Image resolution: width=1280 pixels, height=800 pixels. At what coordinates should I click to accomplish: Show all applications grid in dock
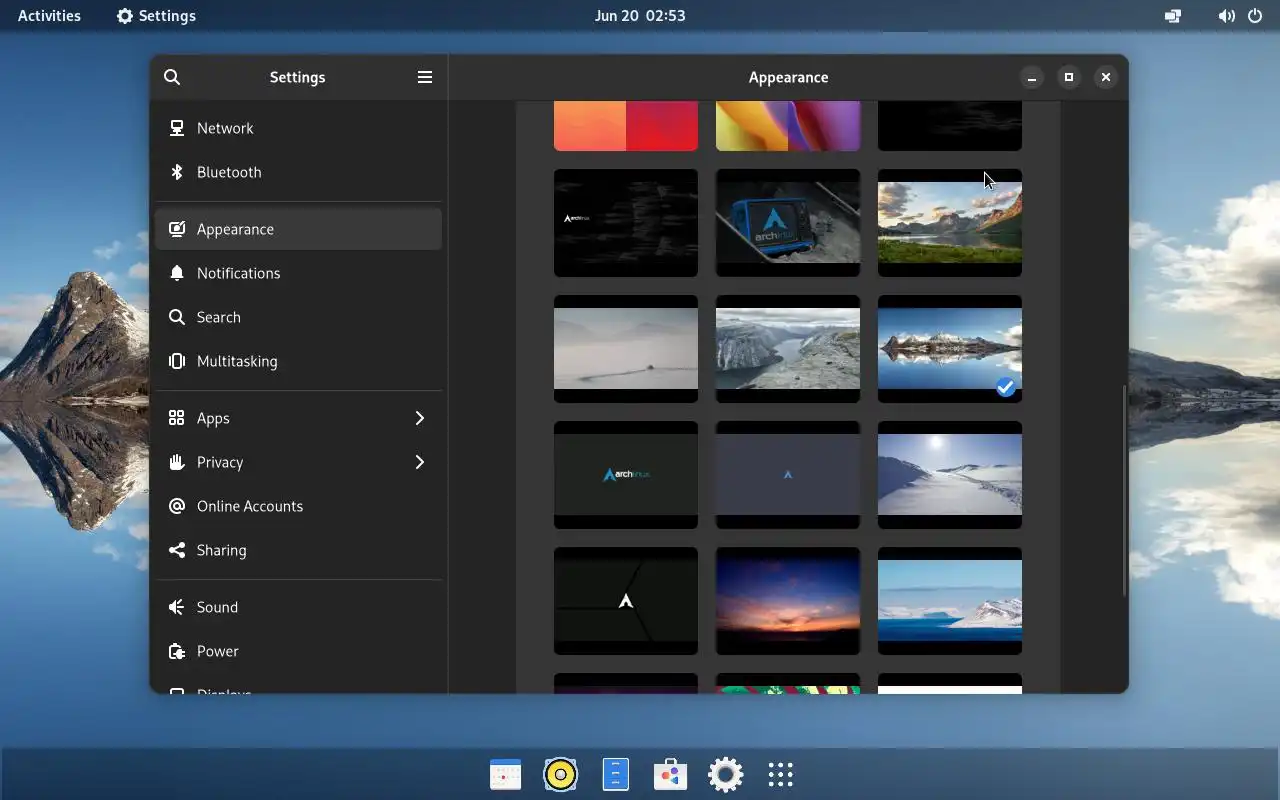[x=780, y=774]
